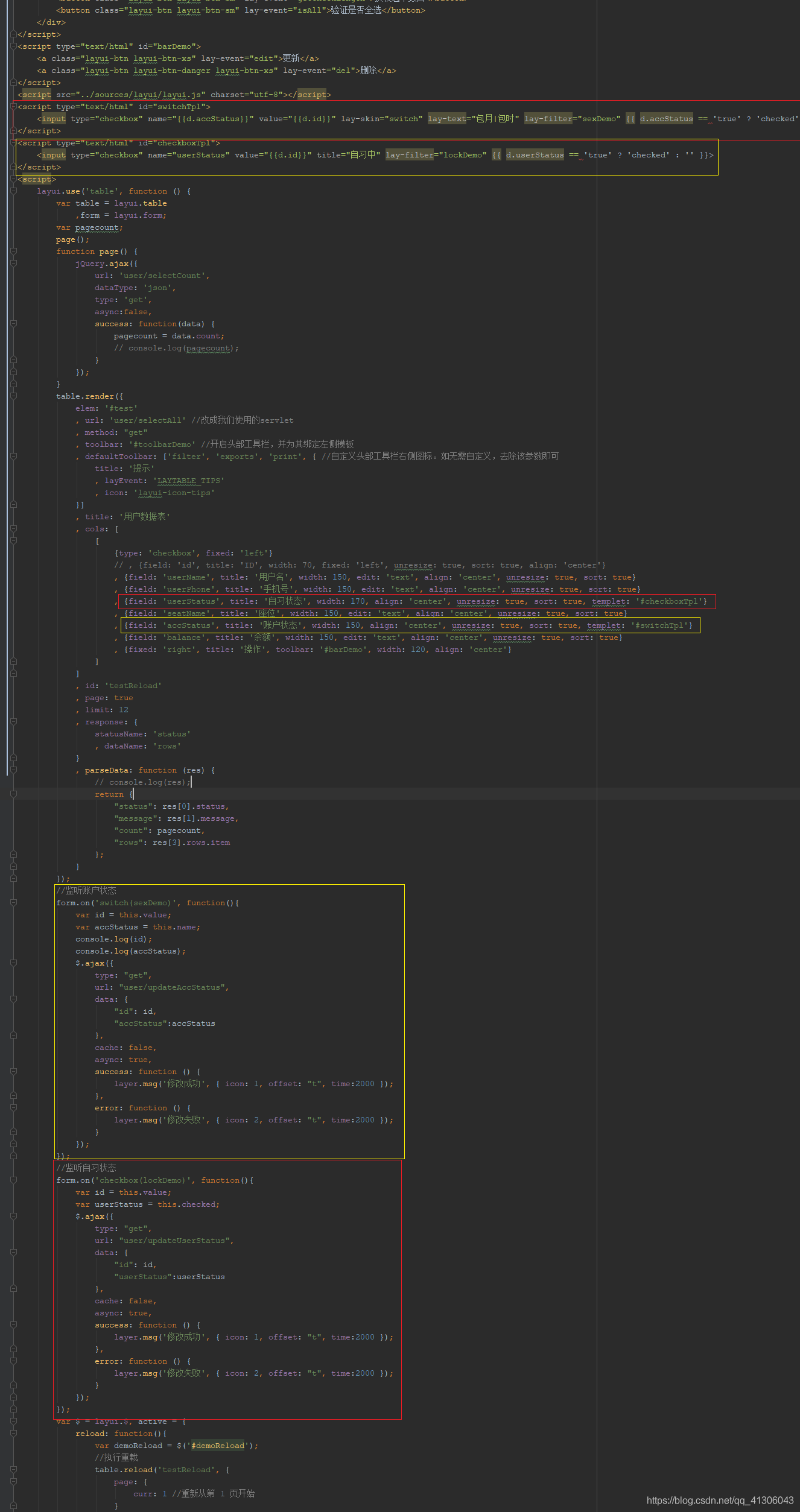Click the '#switchTpl' templet string
This screenshot has height=1512, width=800.
[x=659, y=625]
